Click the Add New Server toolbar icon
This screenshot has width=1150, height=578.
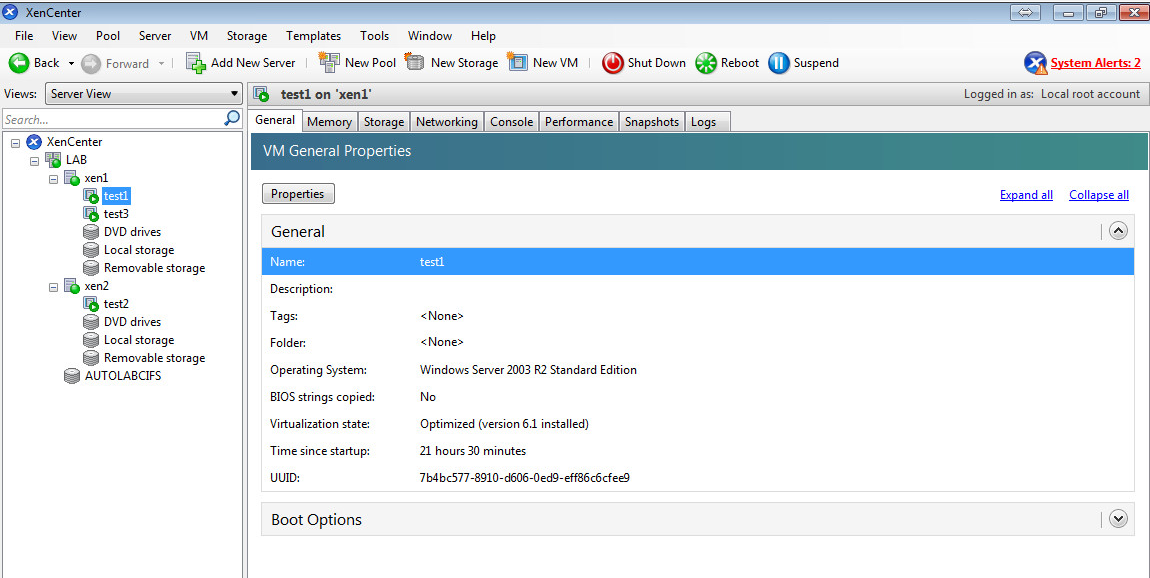point(196,62)
